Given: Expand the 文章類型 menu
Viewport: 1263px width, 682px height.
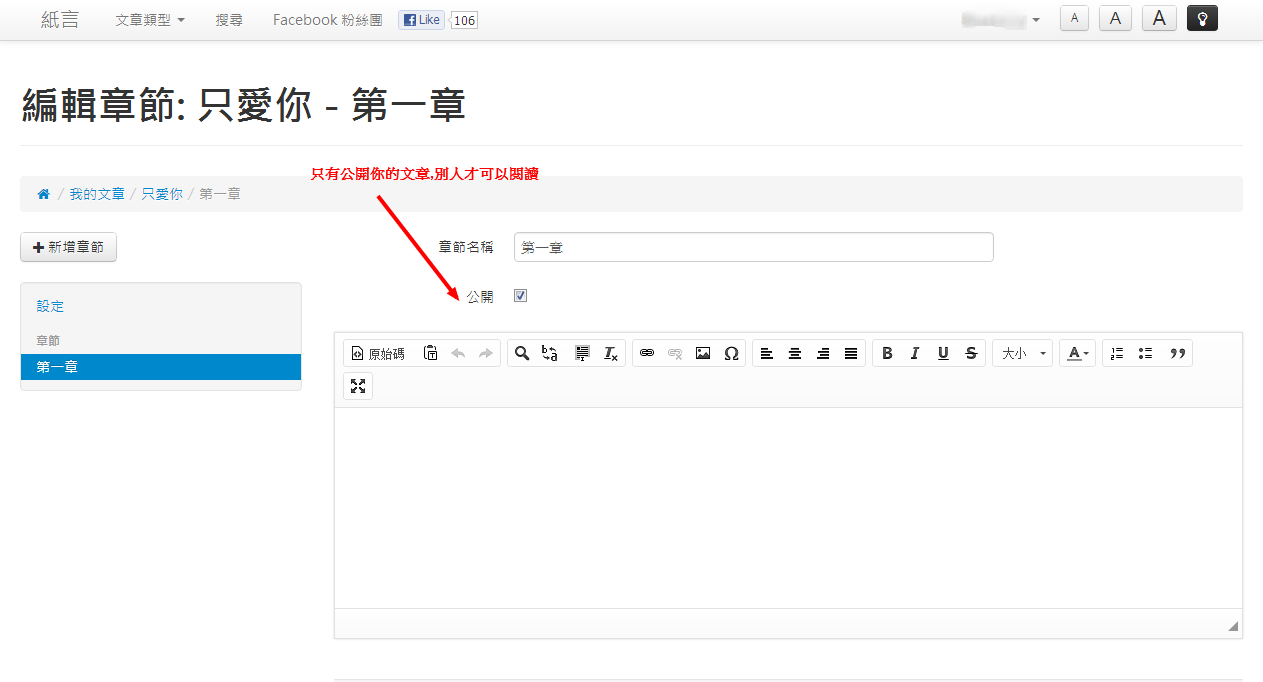Looking at the screenshot, I should click(150, 20).
